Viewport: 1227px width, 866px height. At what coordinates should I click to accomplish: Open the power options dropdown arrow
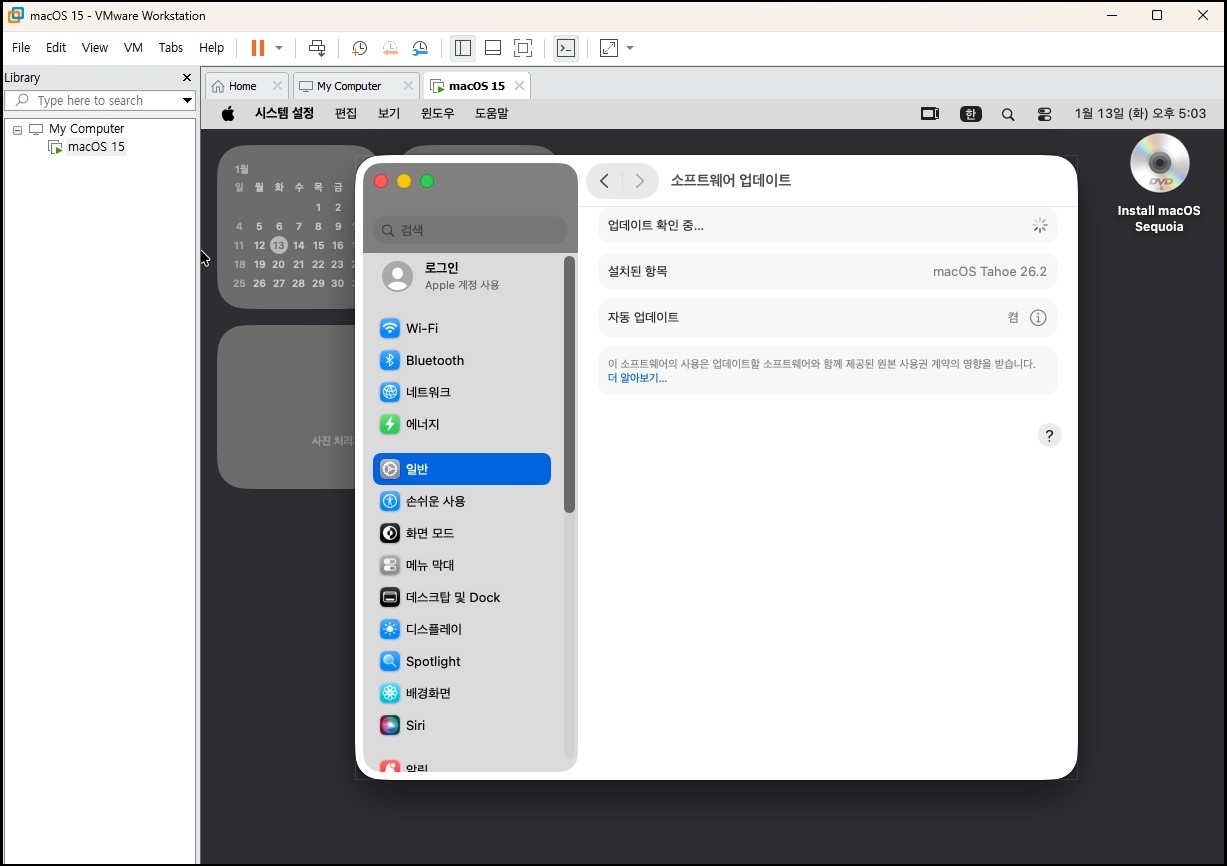[x=279, y=48]
